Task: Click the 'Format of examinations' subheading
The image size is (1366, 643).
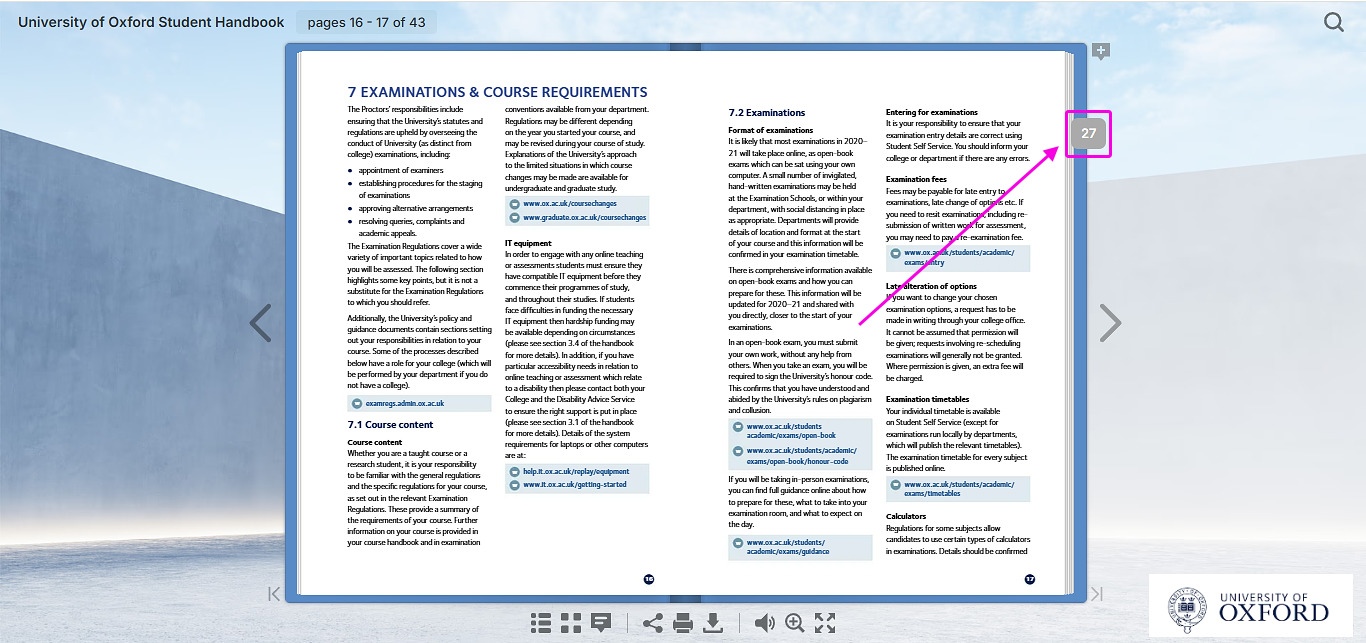Action: pyautogui.click(x=771, y=130)
